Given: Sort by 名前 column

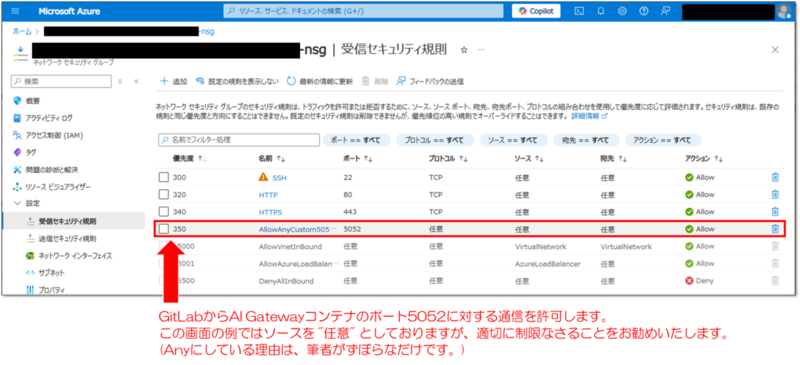Looking at the screenshot, I should click(271, 159).
